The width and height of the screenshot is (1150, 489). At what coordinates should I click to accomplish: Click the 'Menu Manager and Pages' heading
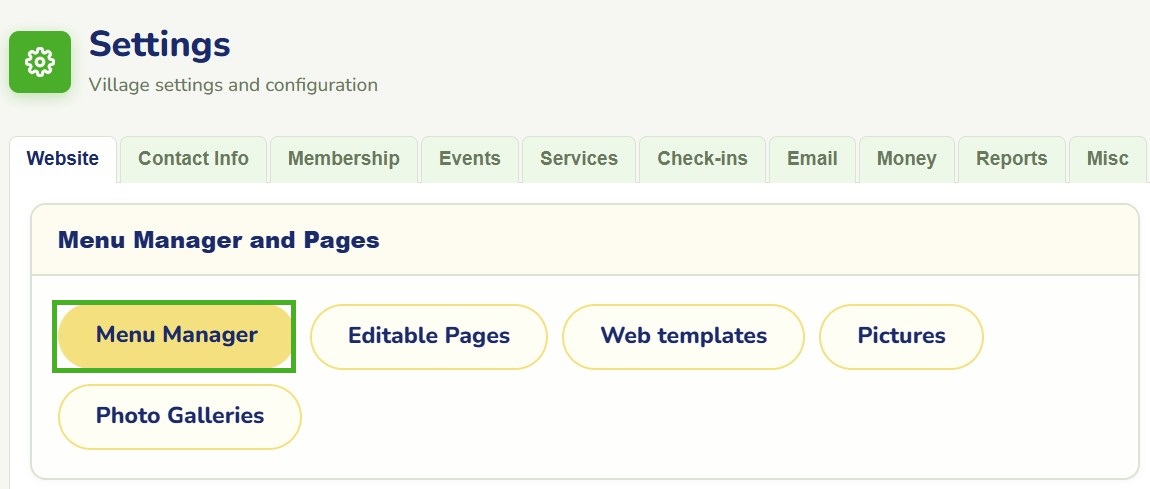pyautogui.click(x=219, y=240)
